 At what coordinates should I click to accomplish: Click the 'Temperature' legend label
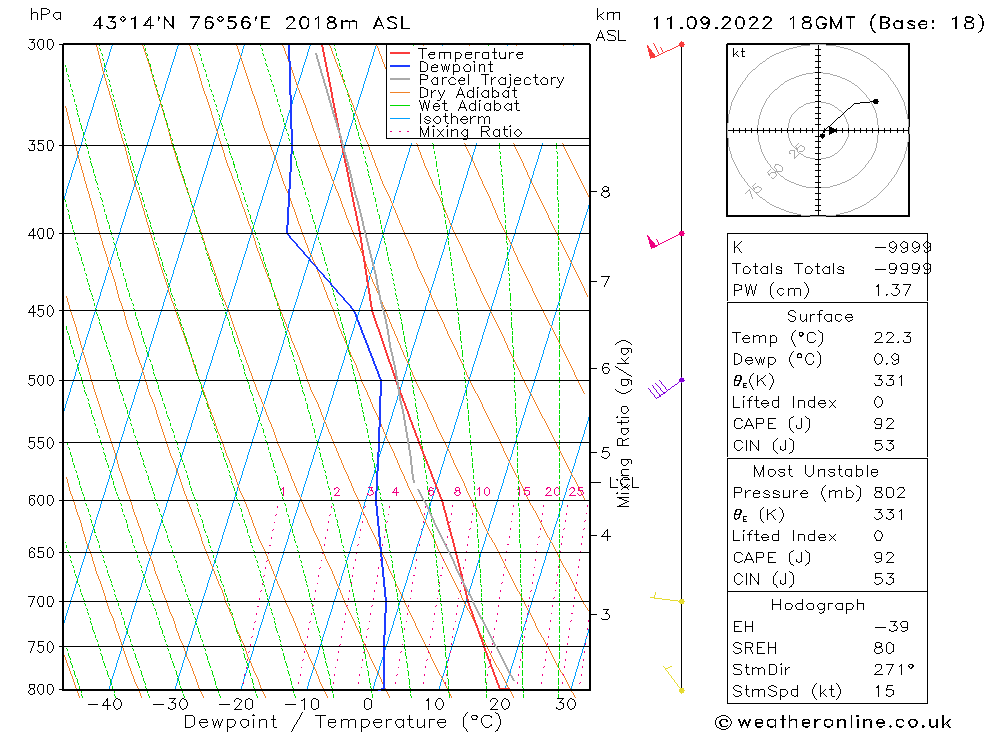click(471, 54)
